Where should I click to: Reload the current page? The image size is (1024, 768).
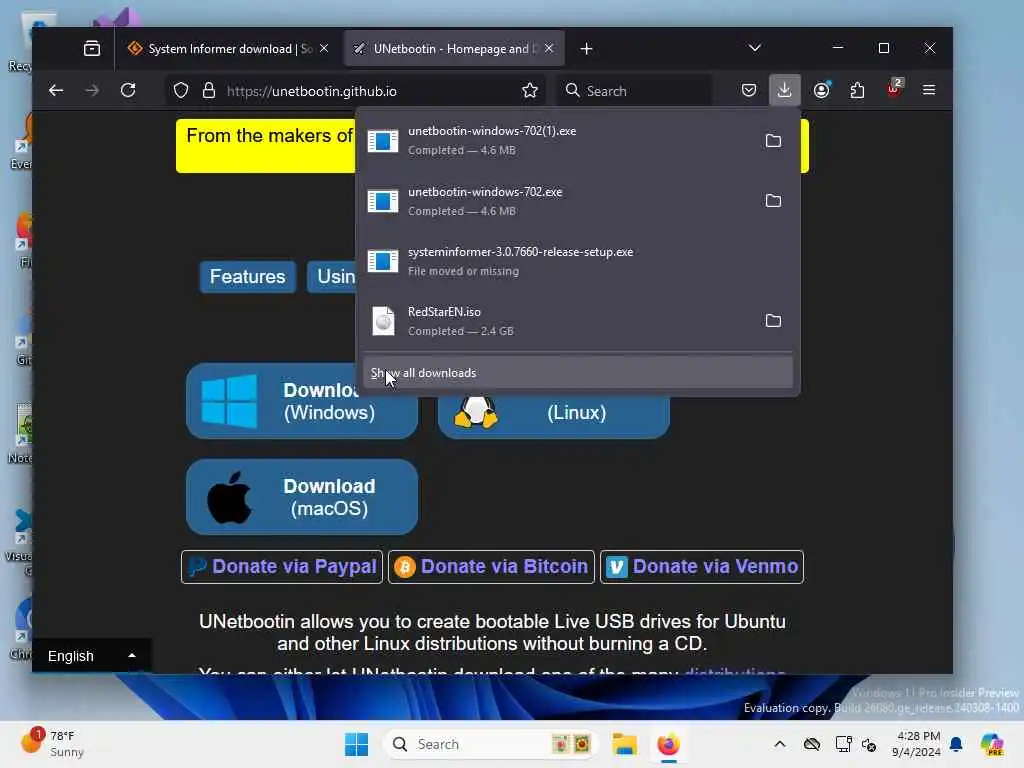click(128, 91)
